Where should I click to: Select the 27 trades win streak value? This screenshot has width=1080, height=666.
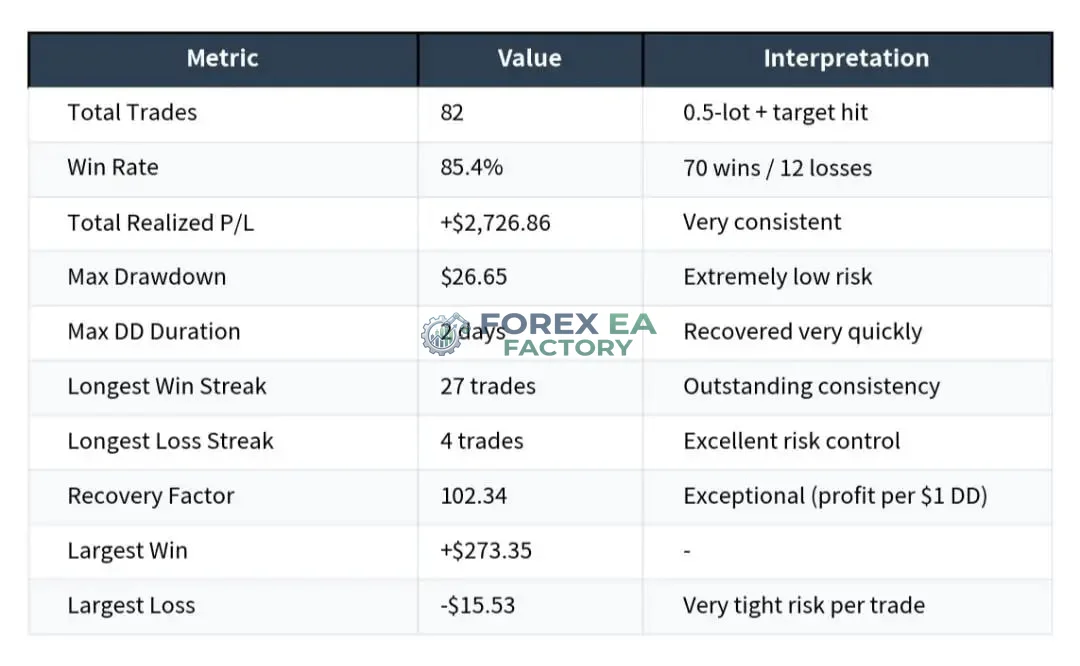pos(488,386)
